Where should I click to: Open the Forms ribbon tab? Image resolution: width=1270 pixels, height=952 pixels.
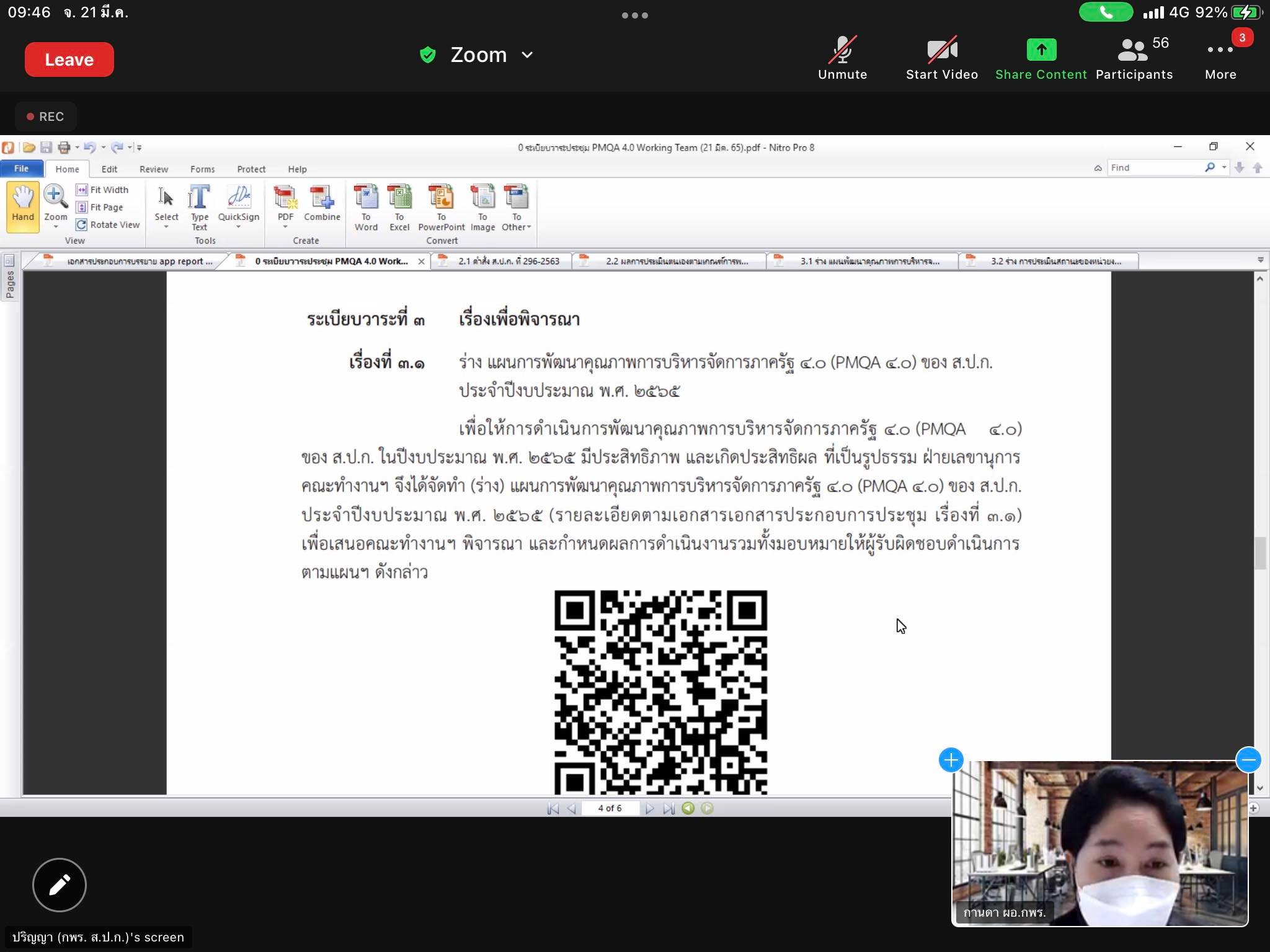(x=202, y=169)
